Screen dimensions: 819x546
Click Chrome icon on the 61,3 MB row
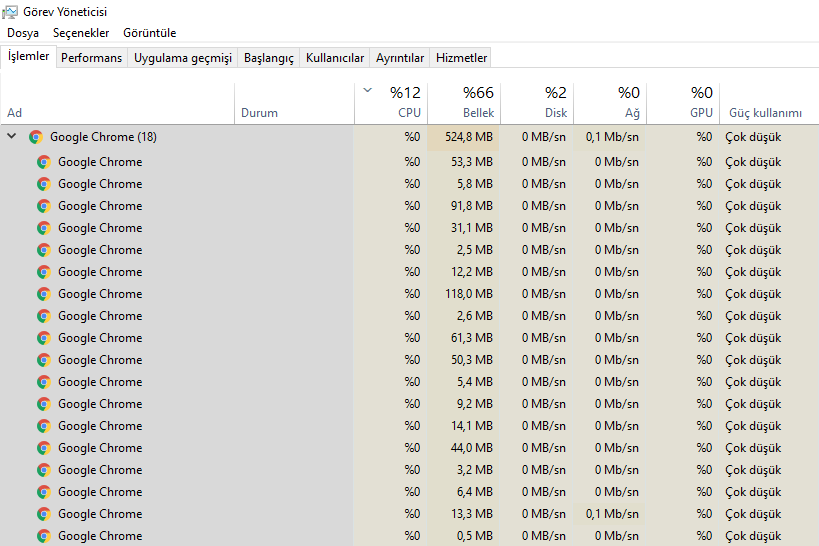click(44, 338)
